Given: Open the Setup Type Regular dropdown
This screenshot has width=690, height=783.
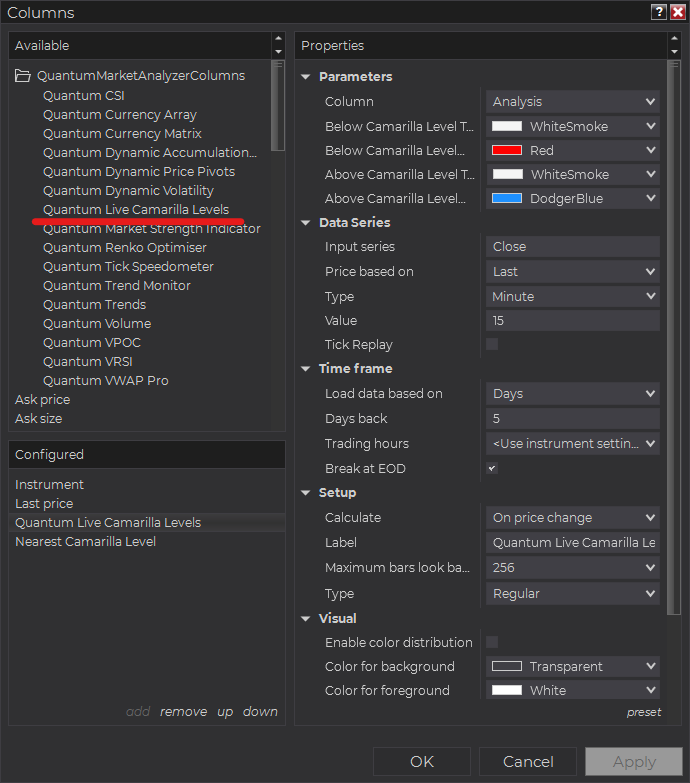Looking at the screenshot, I should pyautogui.click(x=573, y=593).
